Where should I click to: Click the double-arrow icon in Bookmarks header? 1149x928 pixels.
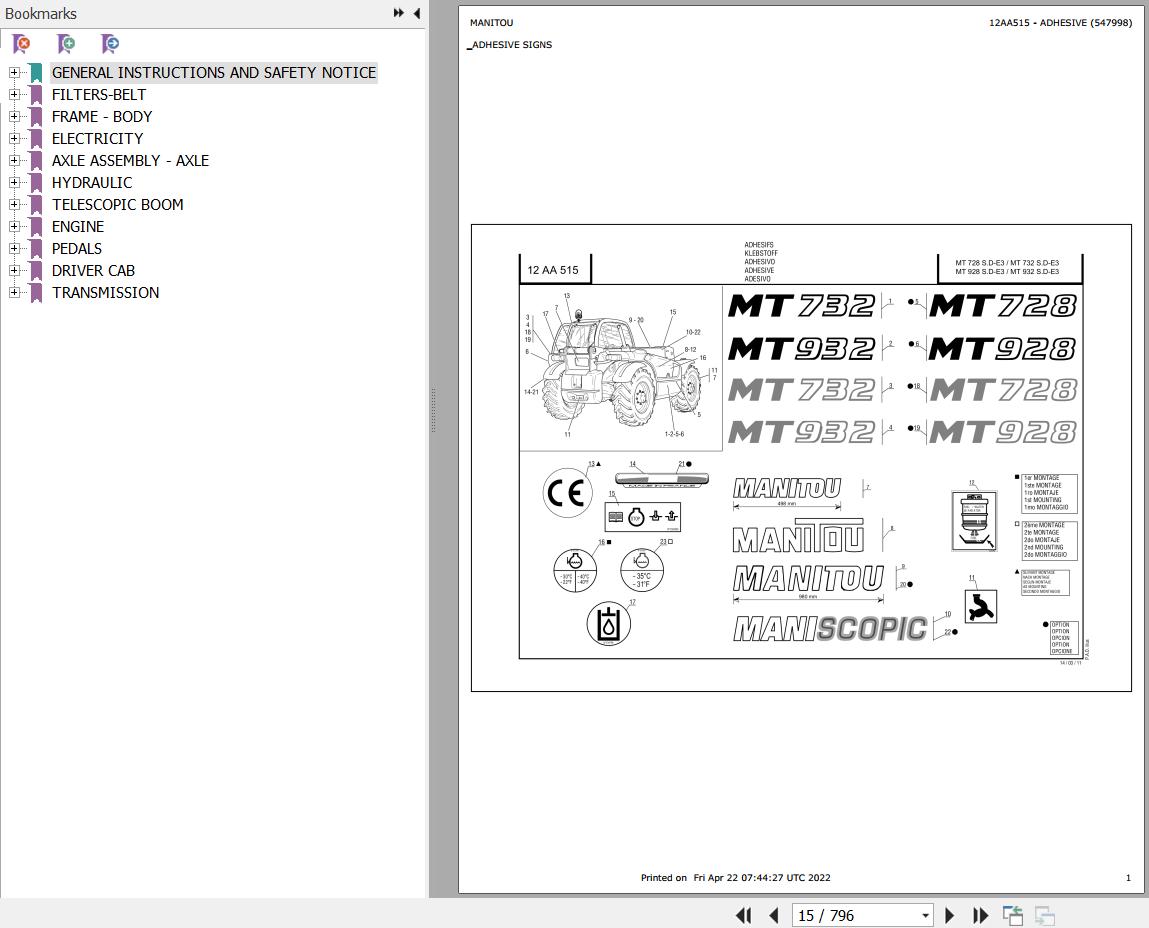tap(399, 13)
